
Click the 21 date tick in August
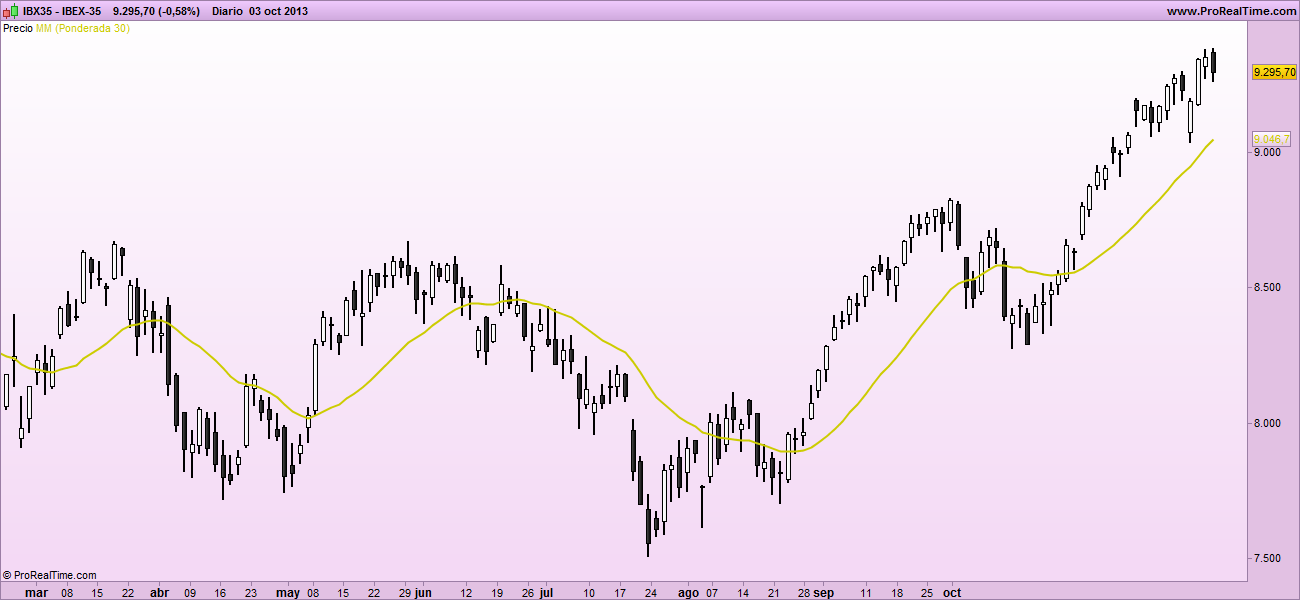pos(773,592)
